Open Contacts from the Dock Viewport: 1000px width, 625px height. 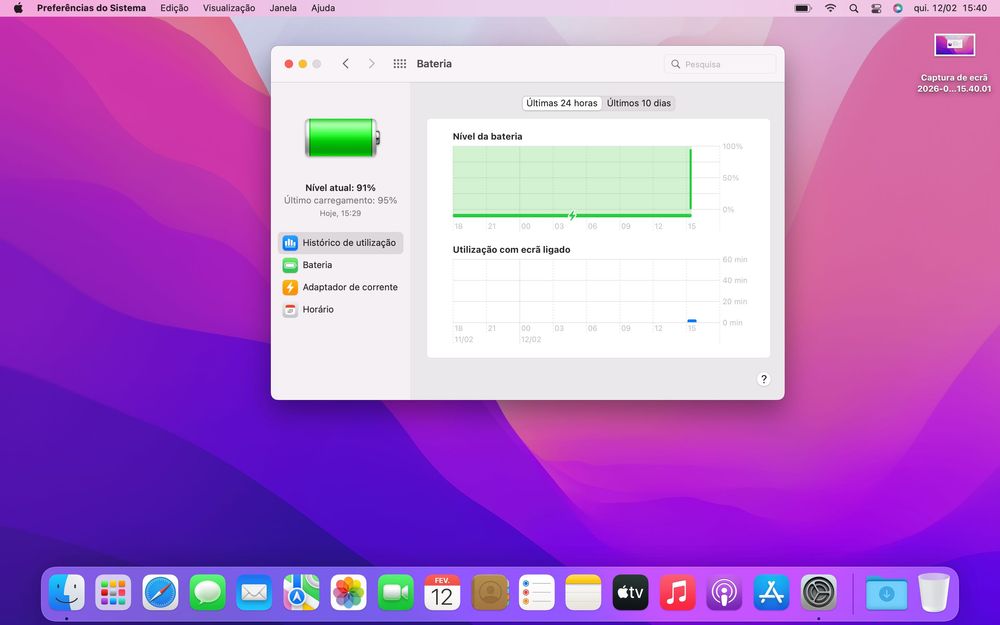coord(489,593)
